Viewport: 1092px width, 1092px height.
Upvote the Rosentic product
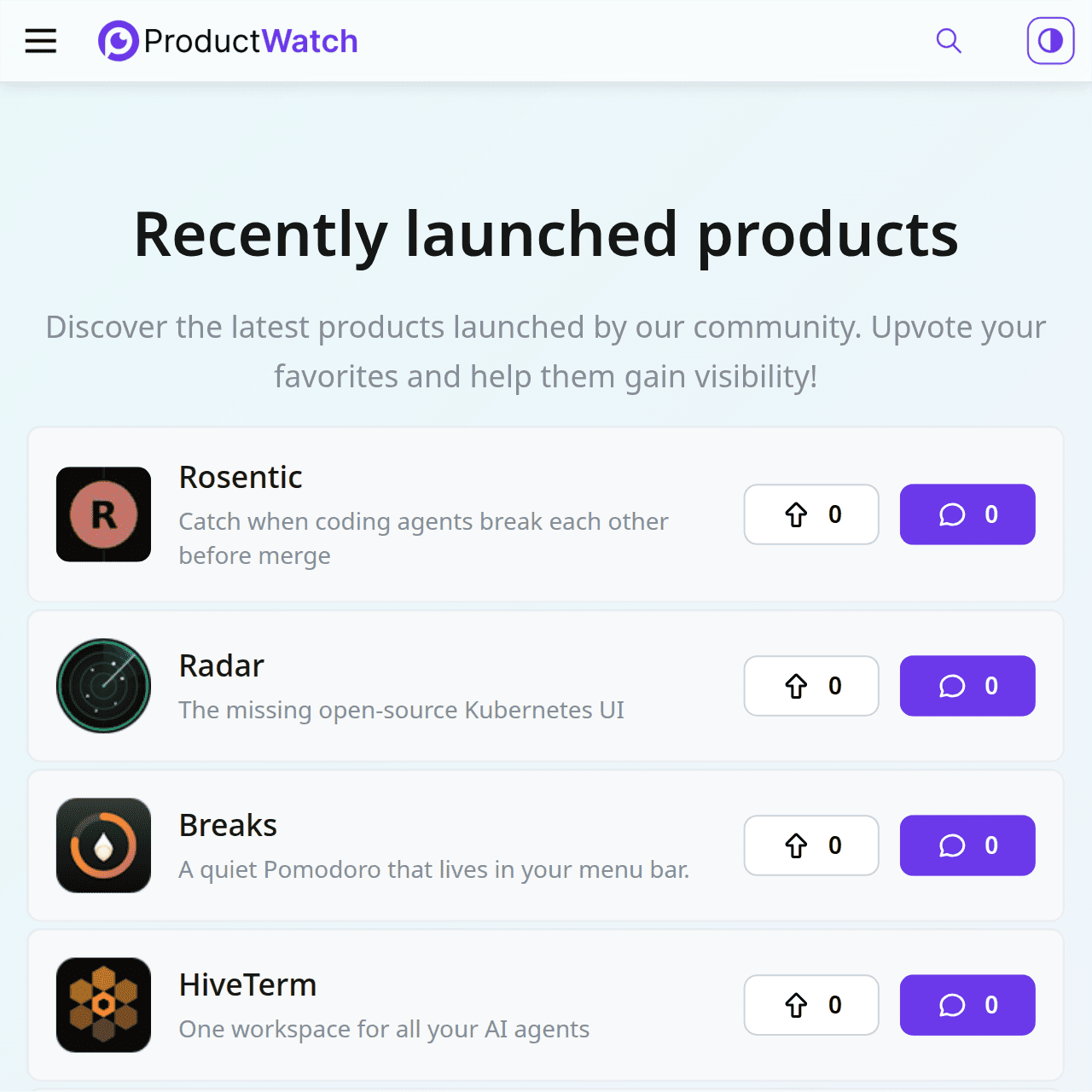point(811,514)
